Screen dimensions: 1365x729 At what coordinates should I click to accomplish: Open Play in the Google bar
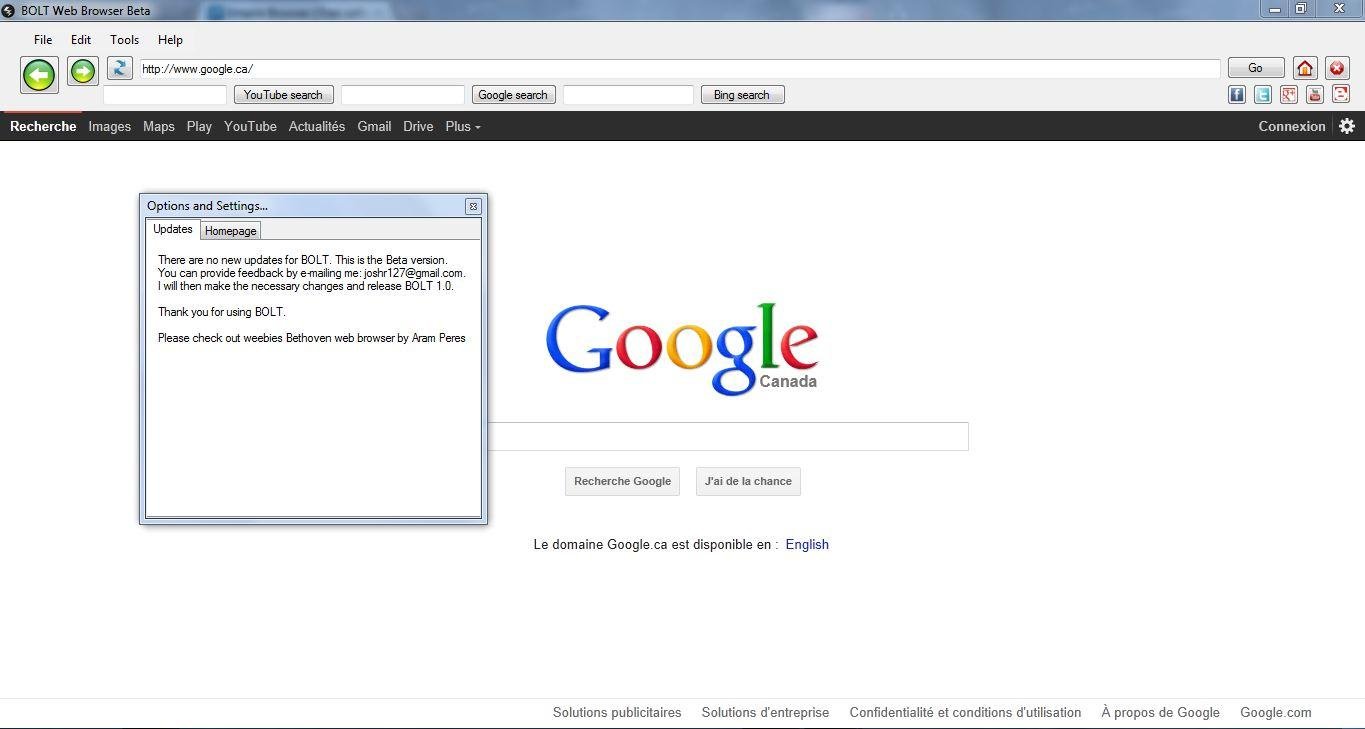(x=199, y=126)
